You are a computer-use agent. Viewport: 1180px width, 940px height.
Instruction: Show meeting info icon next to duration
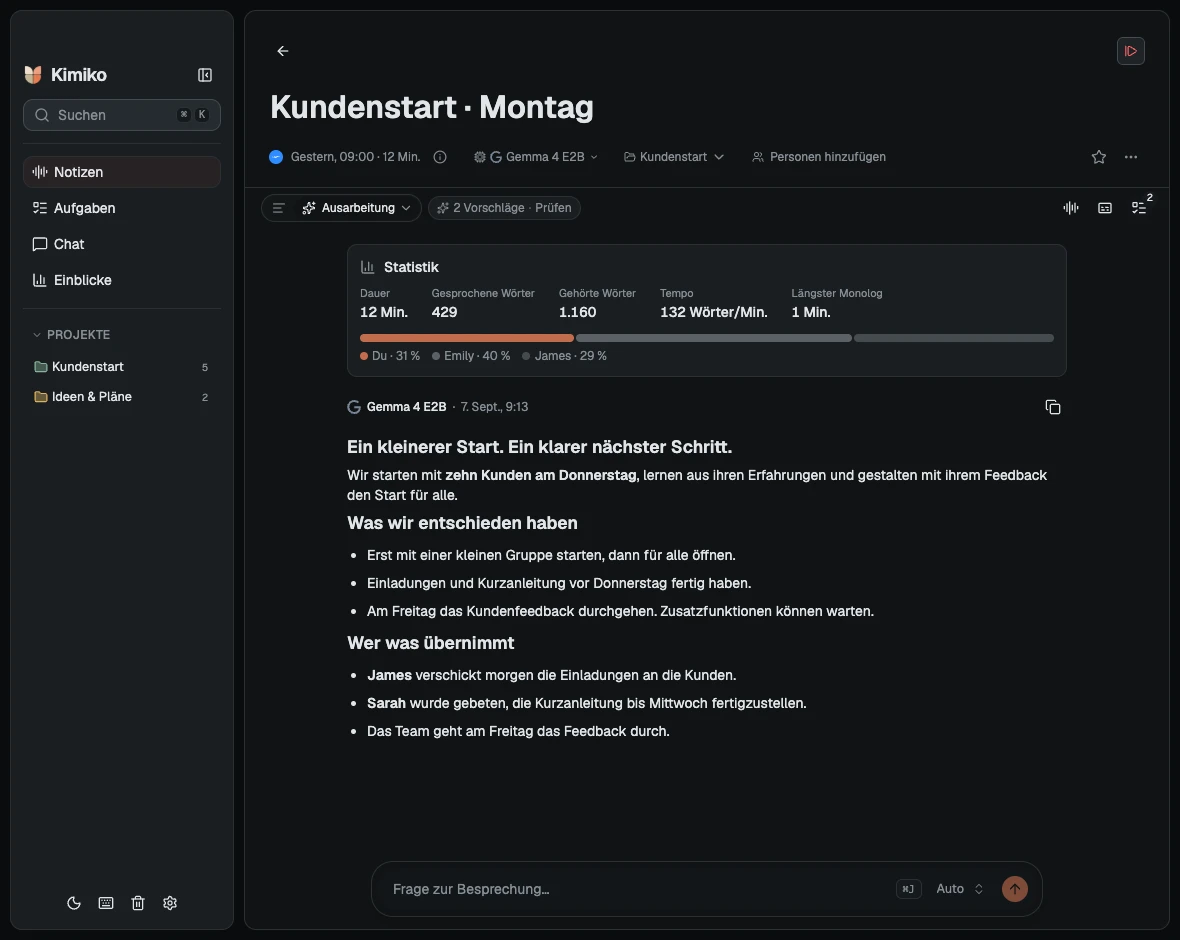440,157
